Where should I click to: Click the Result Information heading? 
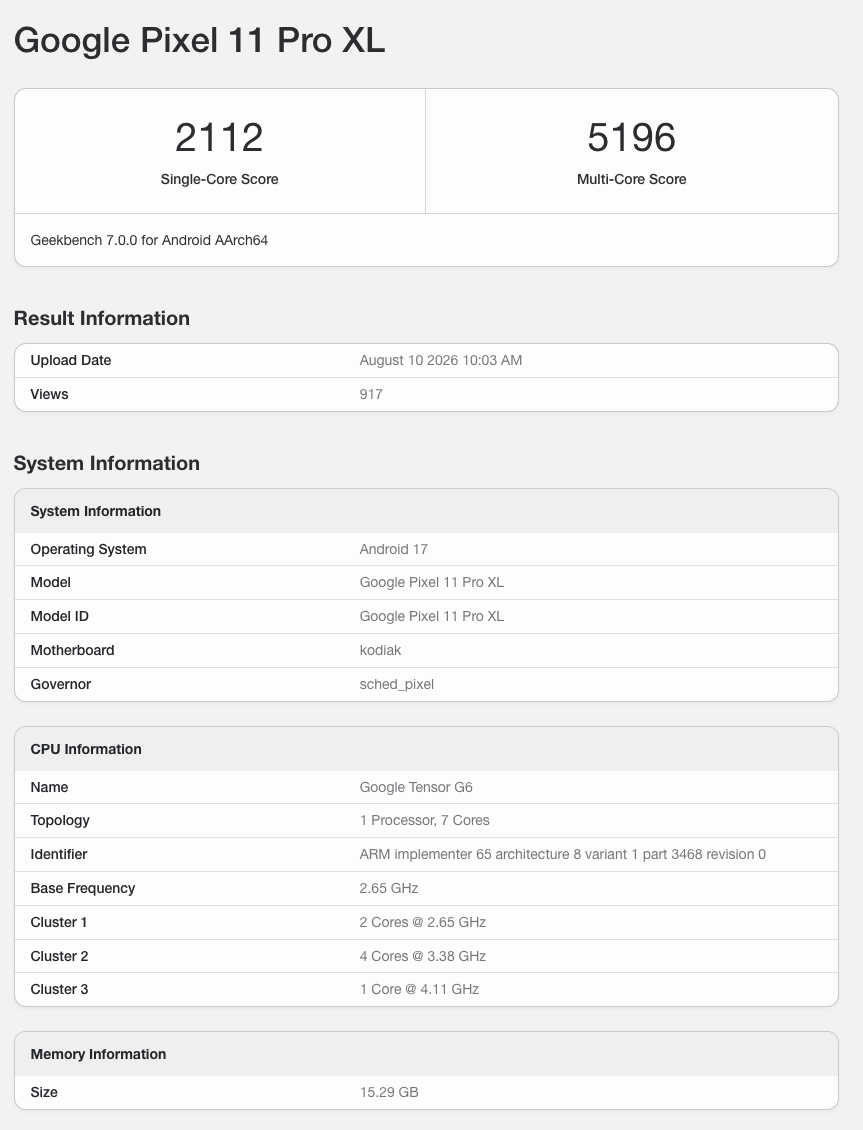point(102,318)
